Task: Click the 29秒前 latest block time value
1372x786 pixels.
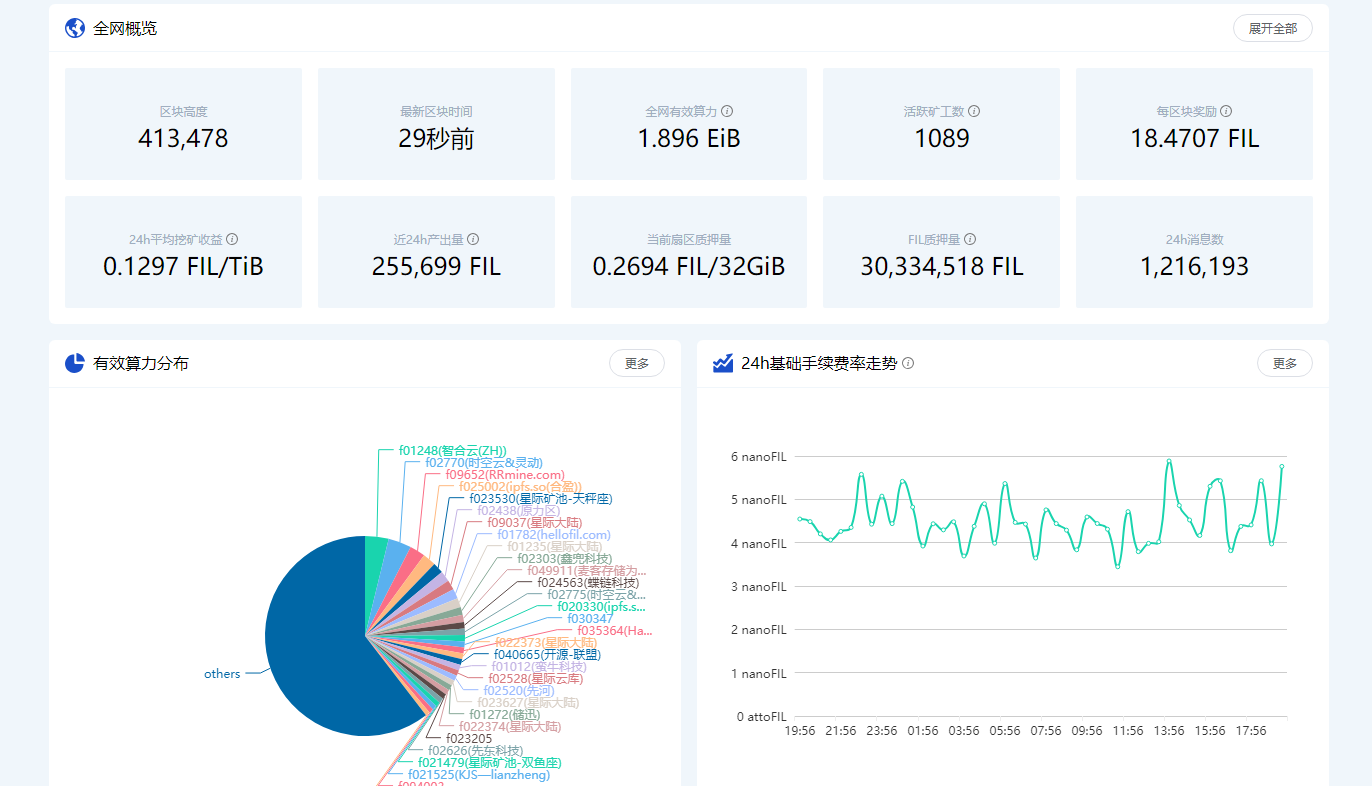Action: [436, 138]
